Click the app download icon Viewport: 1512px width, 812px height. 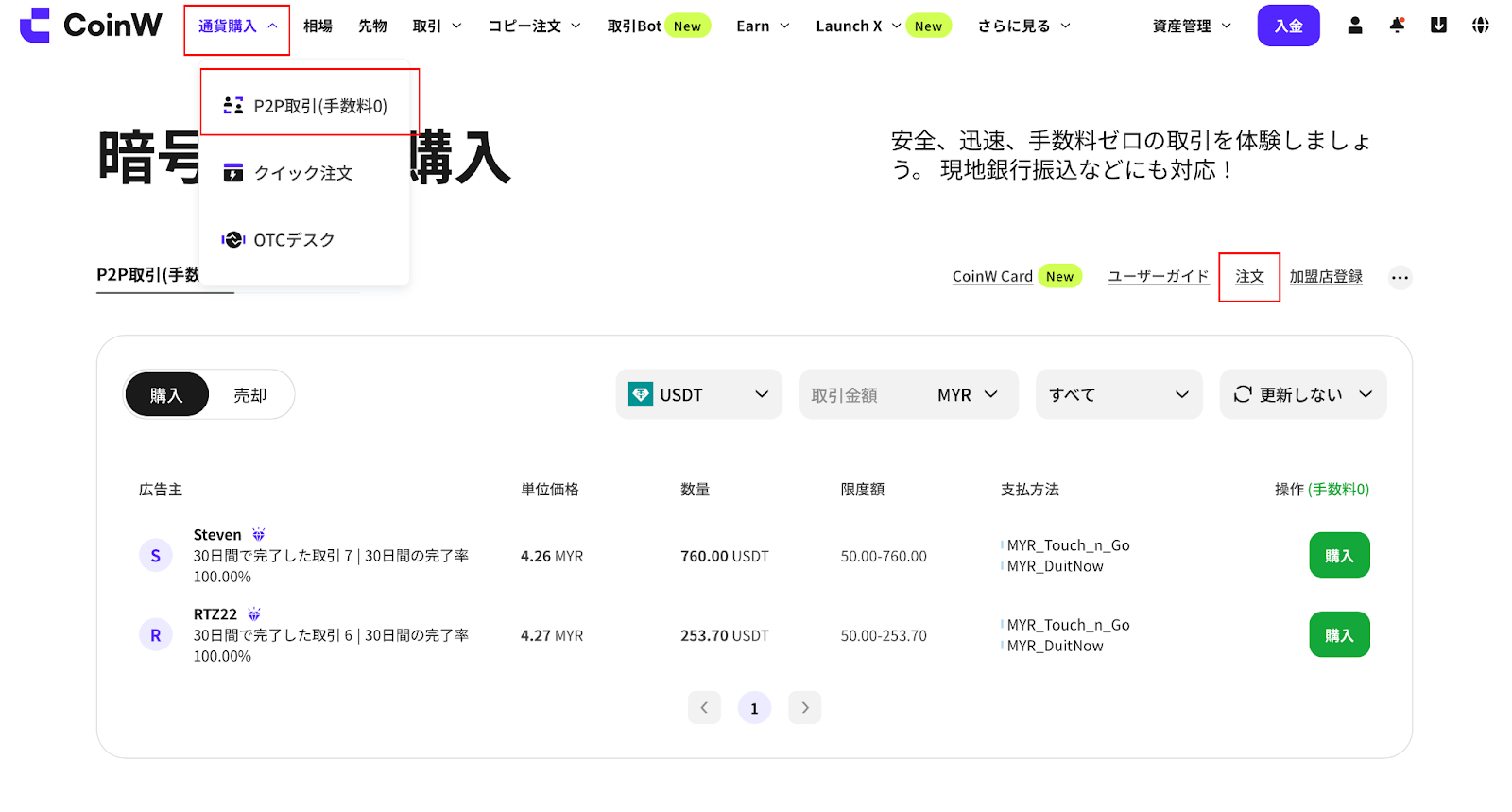[x=1438, y=26]
